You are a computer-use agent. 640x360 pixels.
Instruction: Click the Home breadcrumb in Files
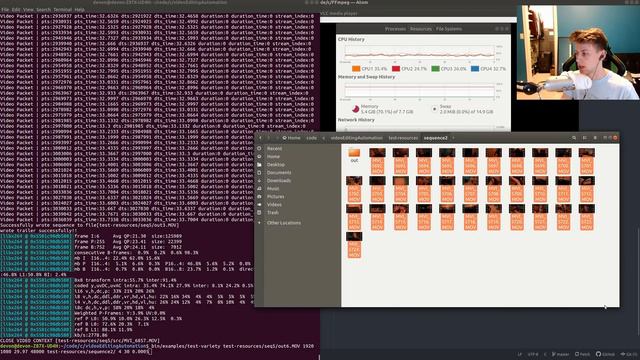click(291, 138)
